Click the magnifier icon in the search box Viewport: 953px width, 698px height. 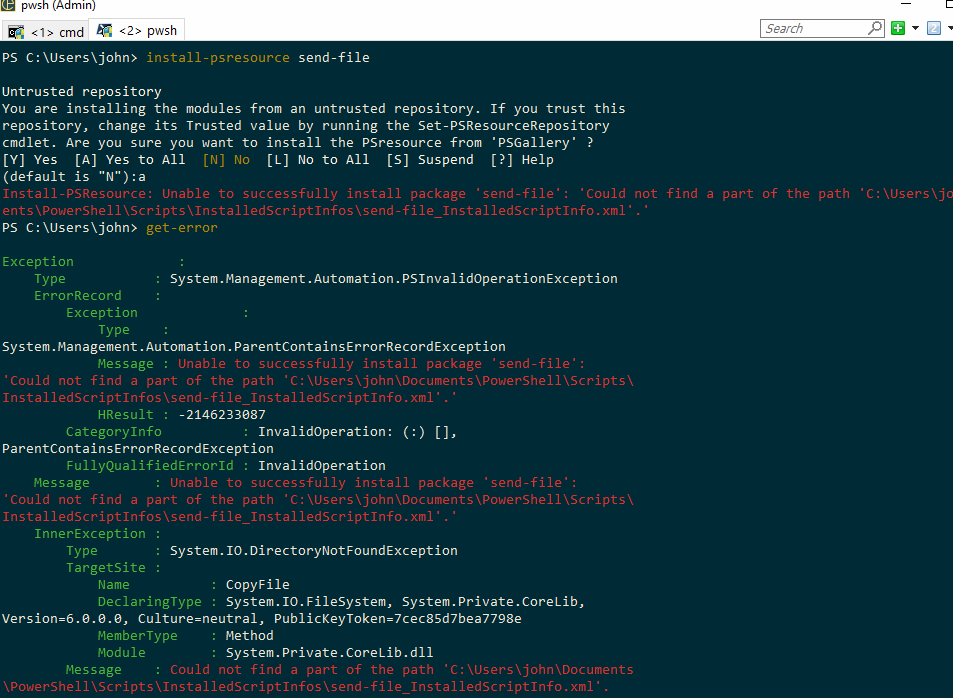[x=876, y=28]
